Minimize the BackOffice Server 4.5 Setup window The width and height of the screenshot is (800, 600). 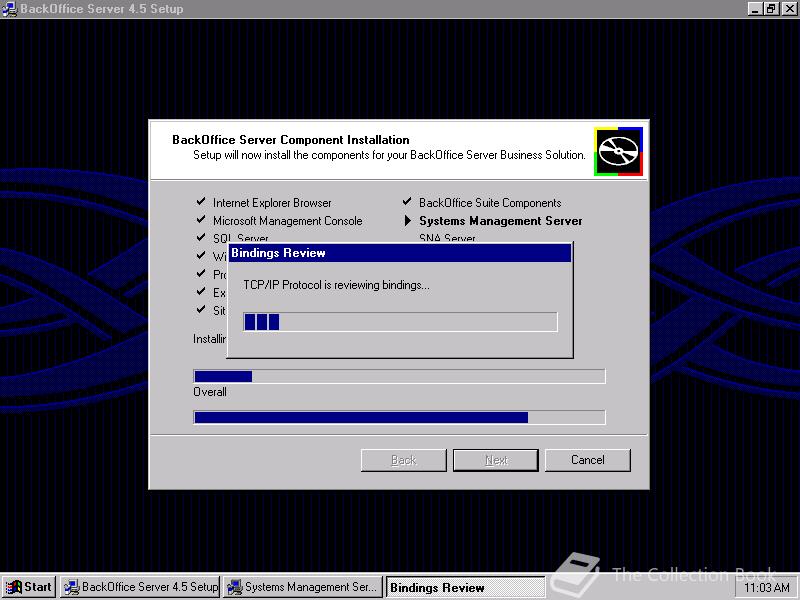click(x=756, y=9)
